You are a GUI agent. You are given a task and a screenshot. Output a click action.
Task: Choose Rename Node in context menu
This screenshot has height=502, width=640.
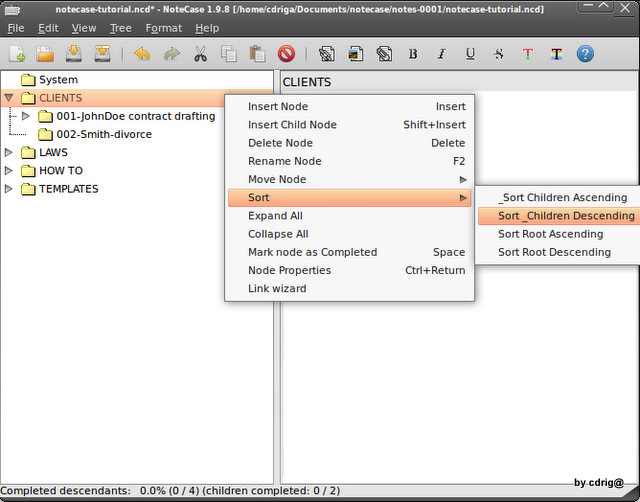point(349,161)
